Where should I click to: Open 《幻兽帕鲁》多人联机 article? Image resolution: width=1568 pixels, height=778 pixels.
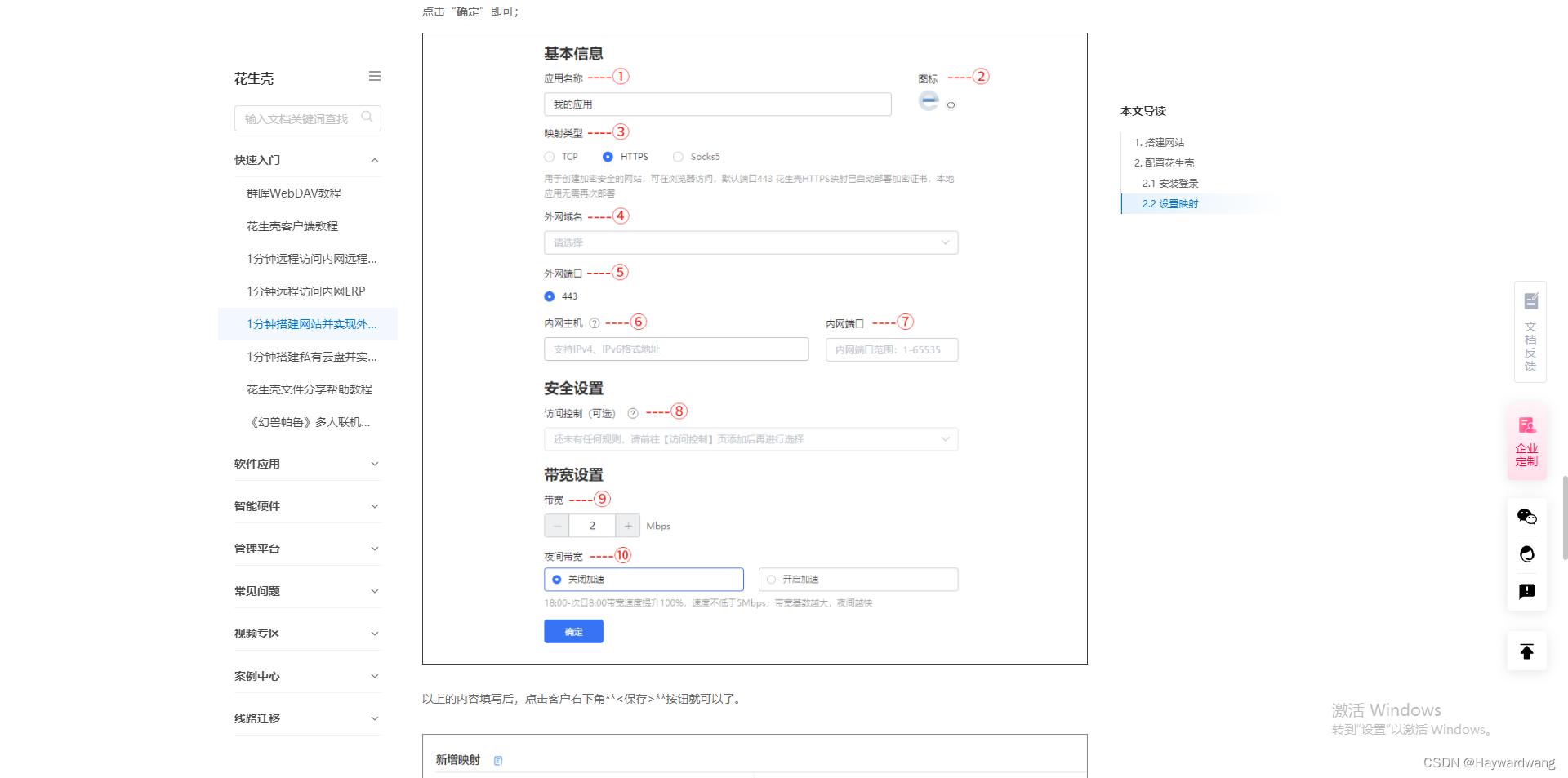[310, 422]
